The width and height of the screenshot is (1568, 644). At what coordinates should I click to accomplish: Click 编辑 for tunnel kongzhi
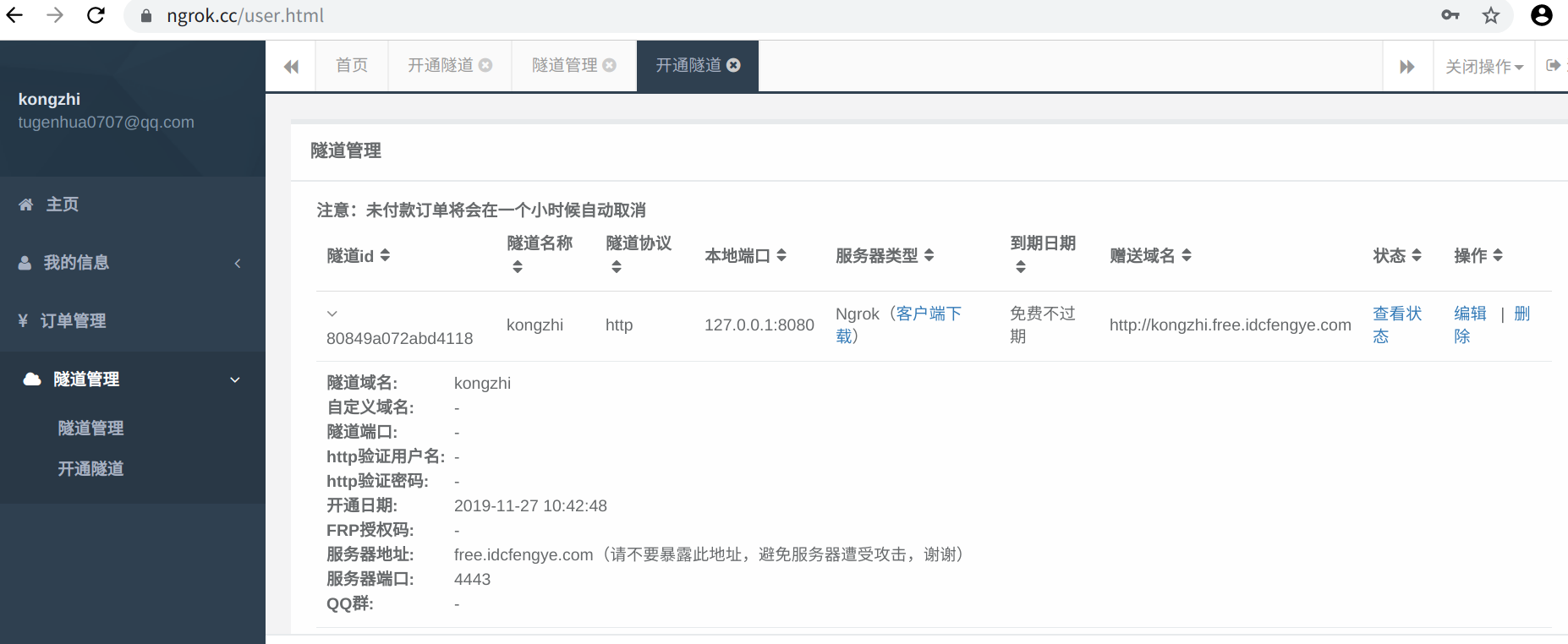(x=1470, y=314)
